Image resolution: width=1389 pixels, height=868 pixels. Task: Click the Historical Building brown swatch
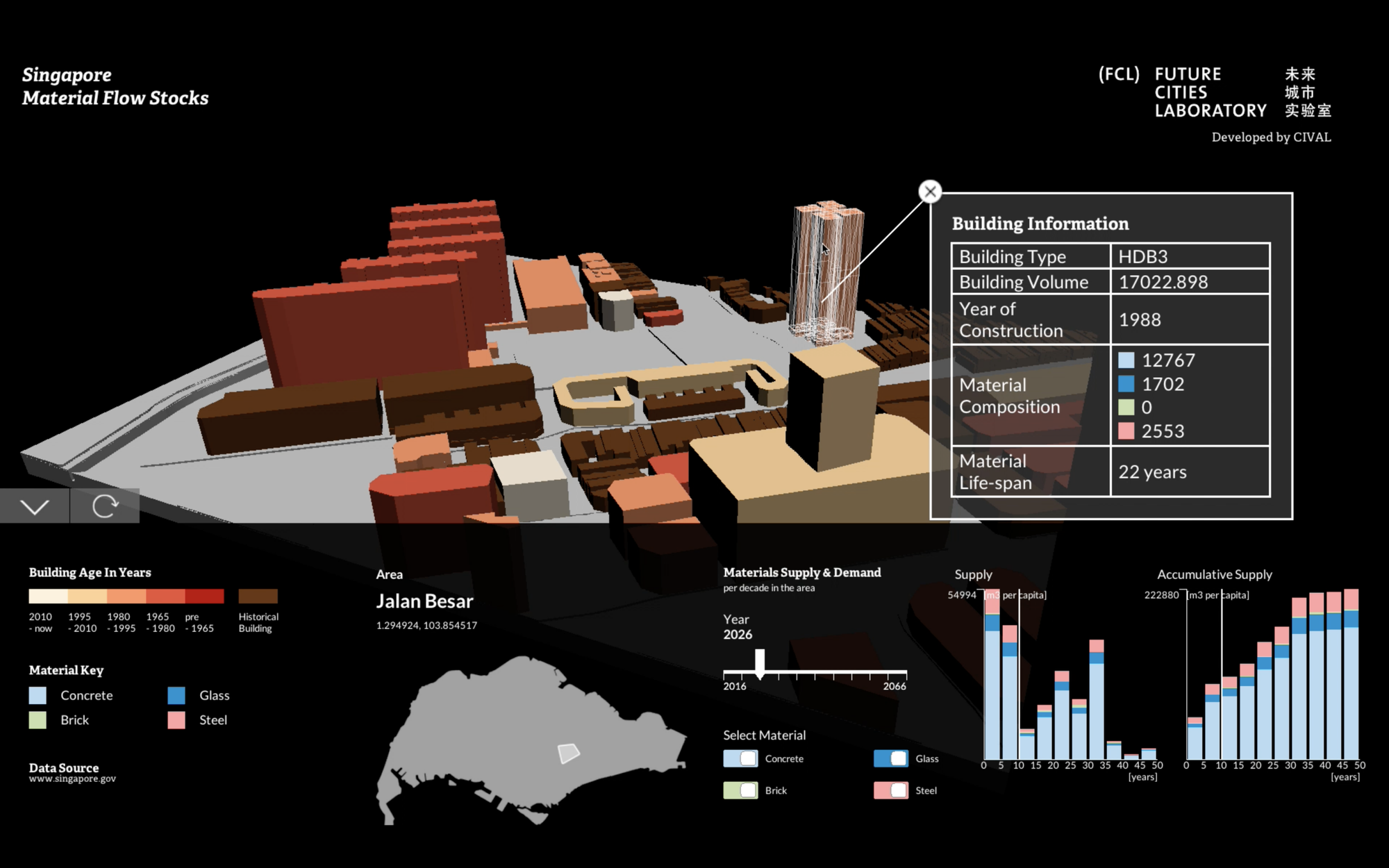(x=258, y=596)
